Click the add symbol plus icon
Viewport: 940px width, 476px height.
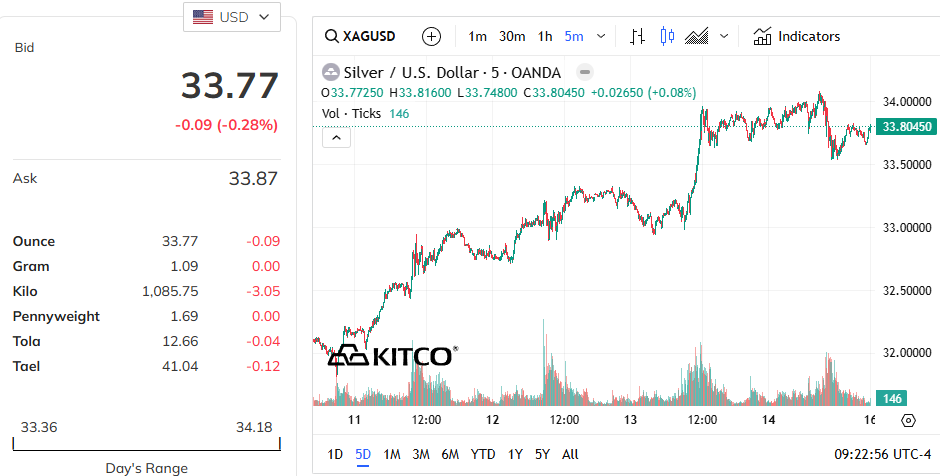[x=431, y=37]
